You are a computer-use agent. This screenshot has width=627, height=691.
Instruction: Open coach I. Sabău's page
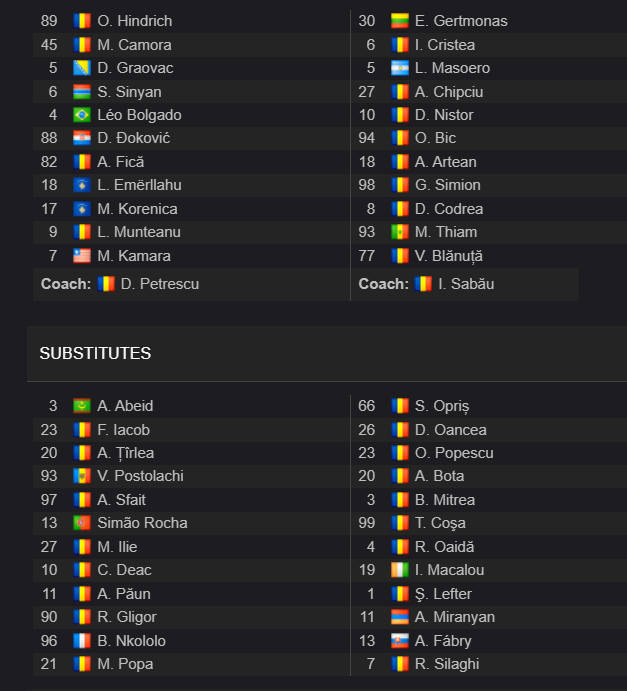click(x=466, y=284)
